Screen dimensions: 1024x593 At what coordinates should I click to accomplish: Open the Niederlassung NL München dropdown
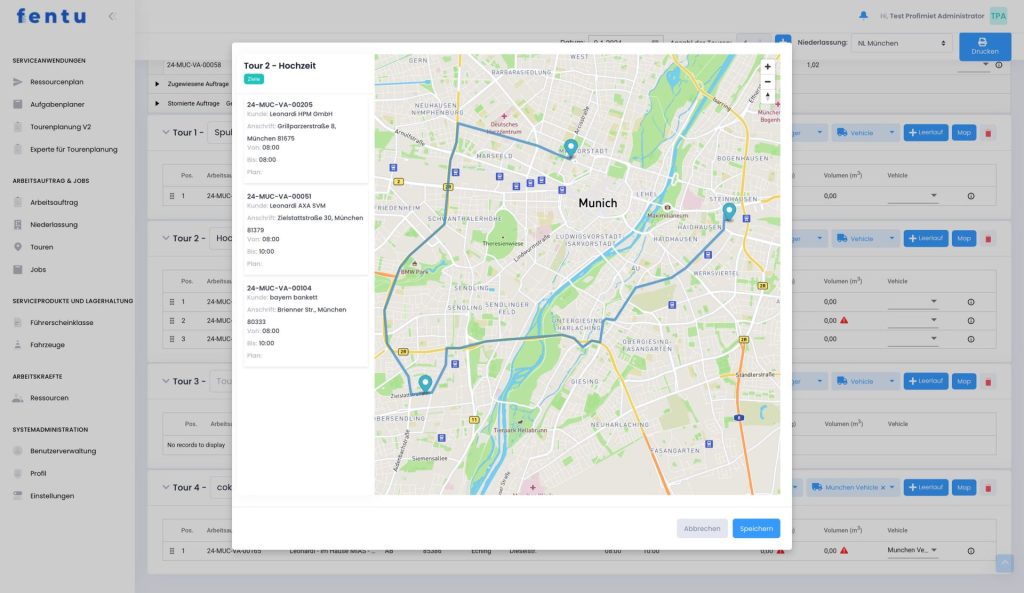(x=900, y=43)
